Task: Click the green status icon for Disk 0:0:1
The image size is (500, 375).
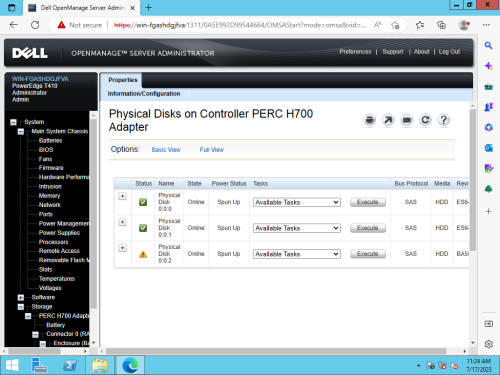Action: (143, 228)
